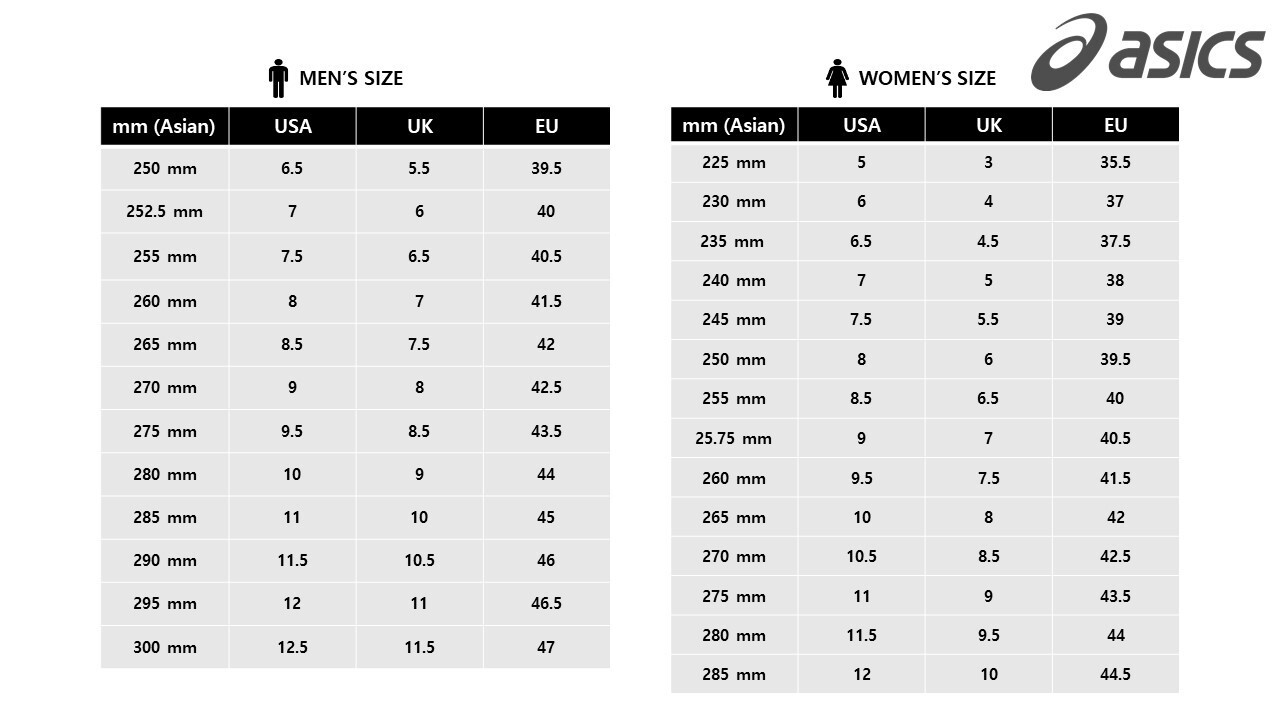The height and width of the screenshot is (720, 1280).
Task: Select the women's EU column header
Action: 1115,125
